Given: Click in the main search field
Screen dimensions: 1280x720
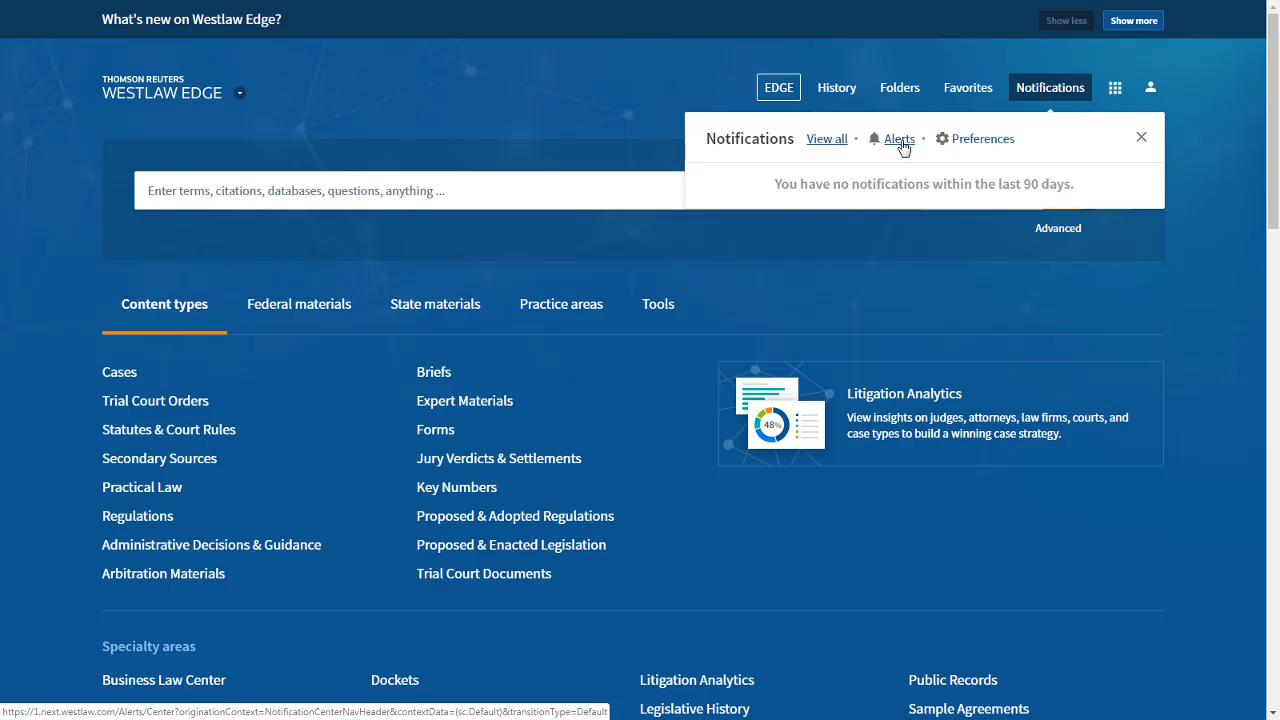Looking at the screenshot, I should pyautogui.click(x=410, y=191).
